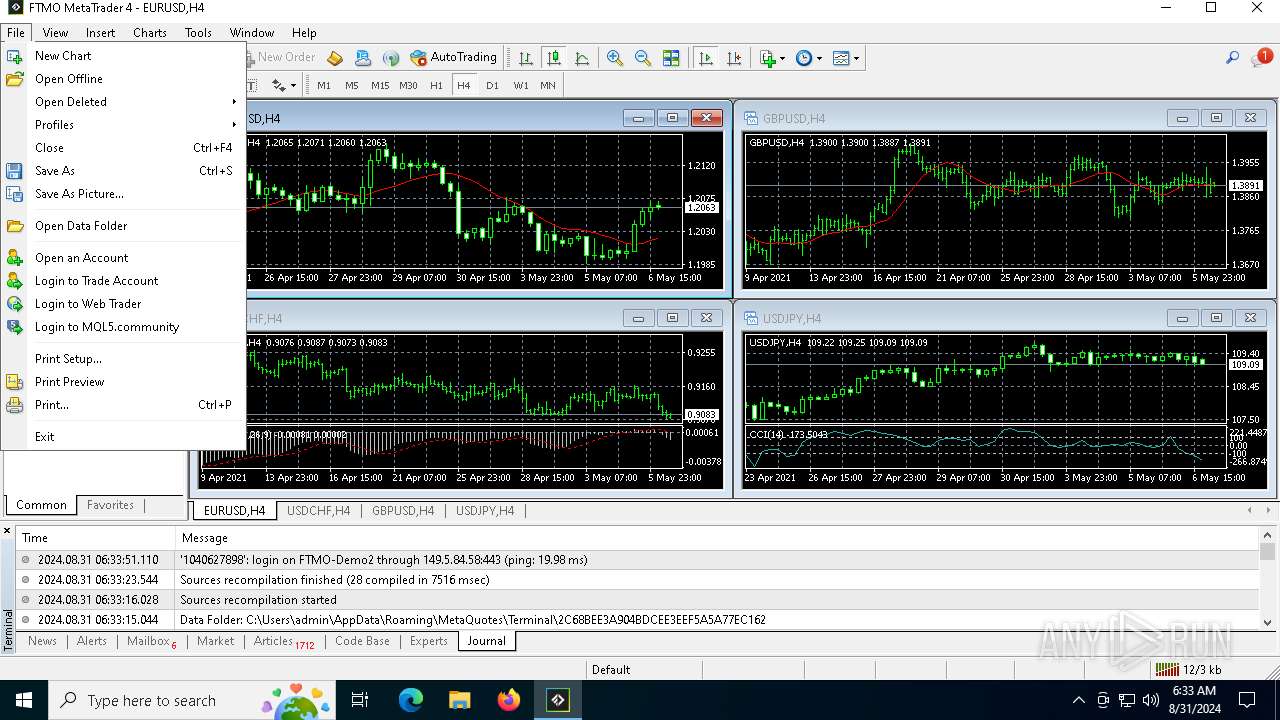Screen dimensions: 1280x720
Task: Open the indicators list dropdown
Action: pyautogui.click(x=772, y=58)
